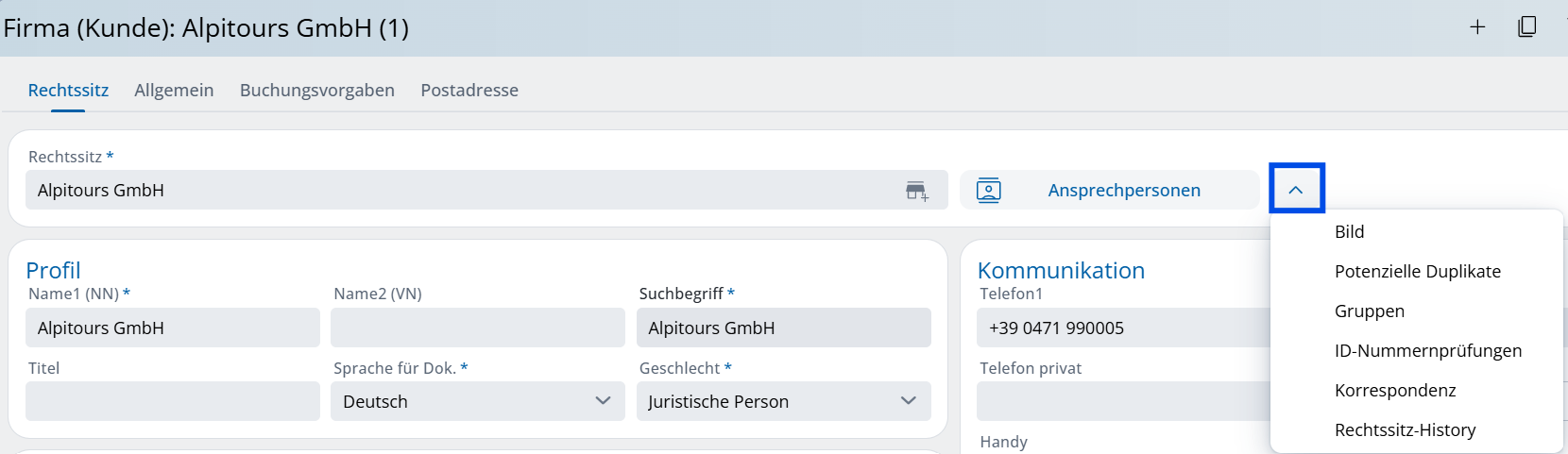
Task: Open the Geschlecht dropdown
Action: click(x=784, y=401)
